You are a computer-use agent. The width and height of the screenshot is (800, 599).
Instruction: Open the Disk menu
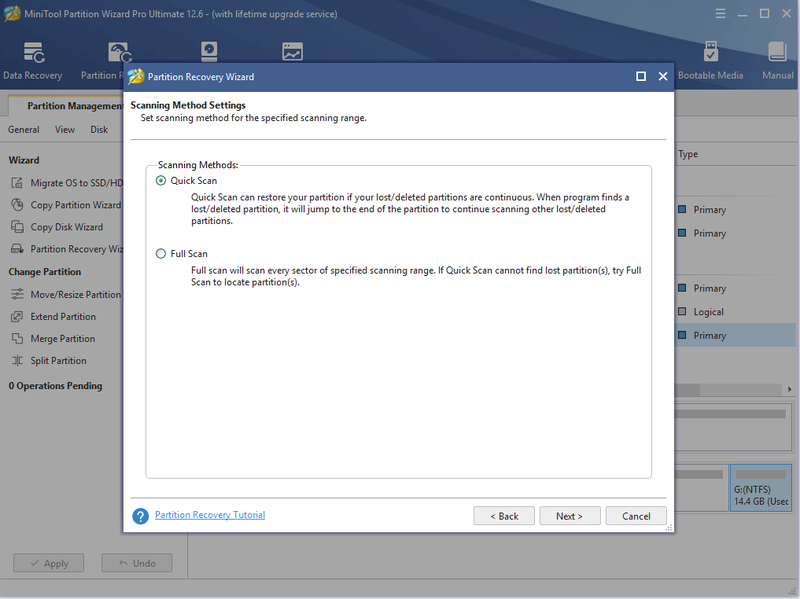[99, 130]
